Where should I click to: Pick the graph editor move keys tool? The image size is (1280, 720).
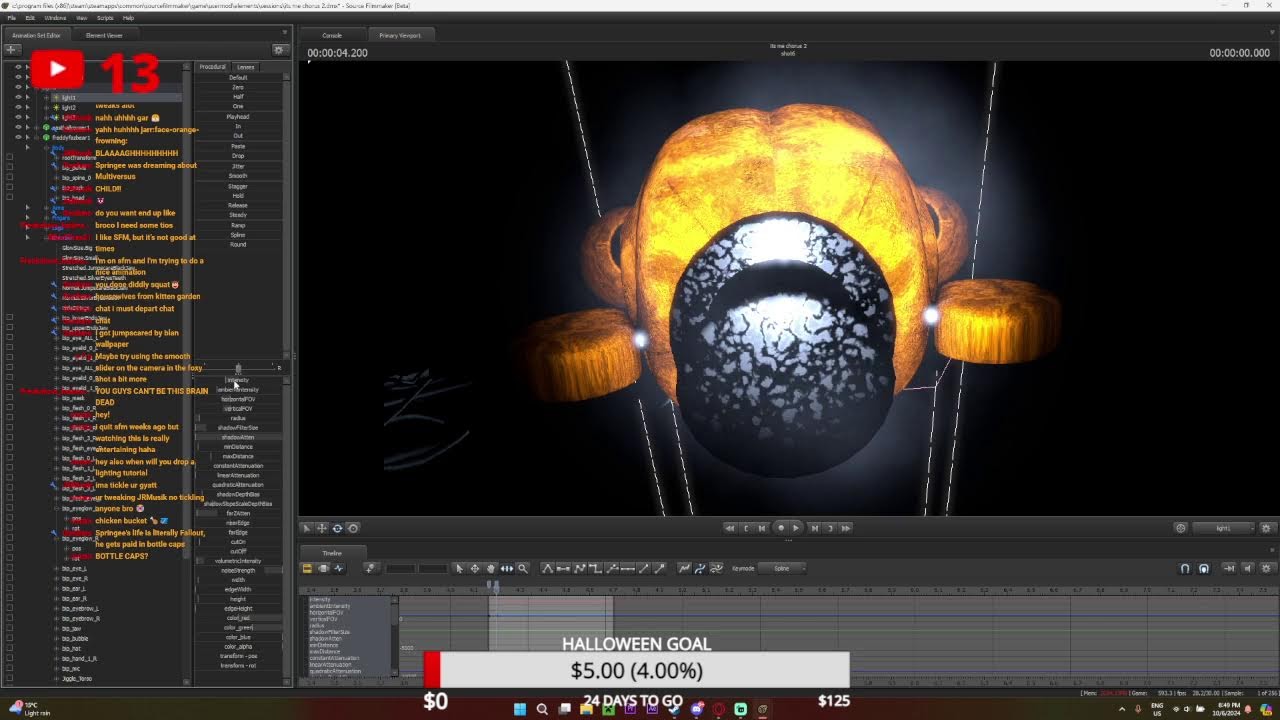(475, 568)
